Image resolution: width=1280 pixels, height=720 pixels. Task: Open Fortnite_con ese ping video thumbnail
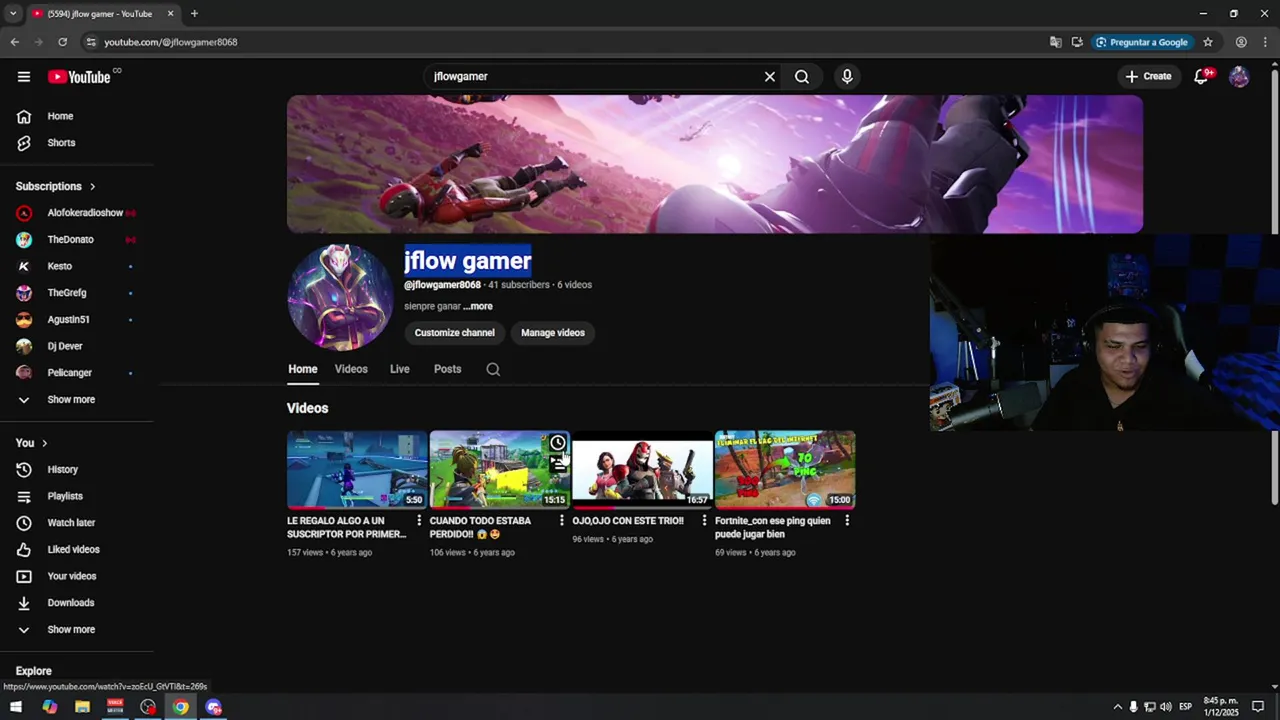(x=785, y=470)
